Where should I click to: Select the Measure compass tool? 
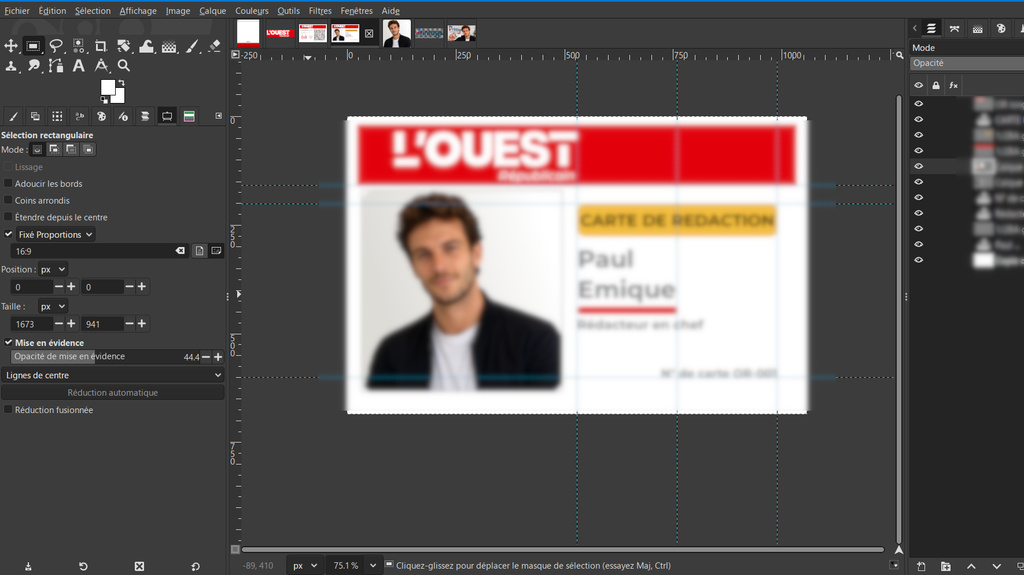[101, 65]
